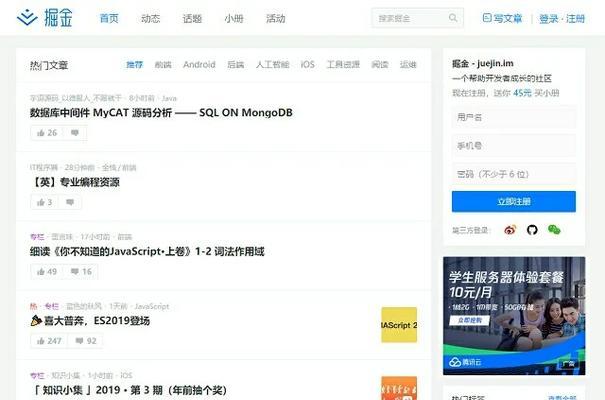This screenshot has width=605, height=400.
Task: Select the 前端 category tab
Action: coord(163,65)
